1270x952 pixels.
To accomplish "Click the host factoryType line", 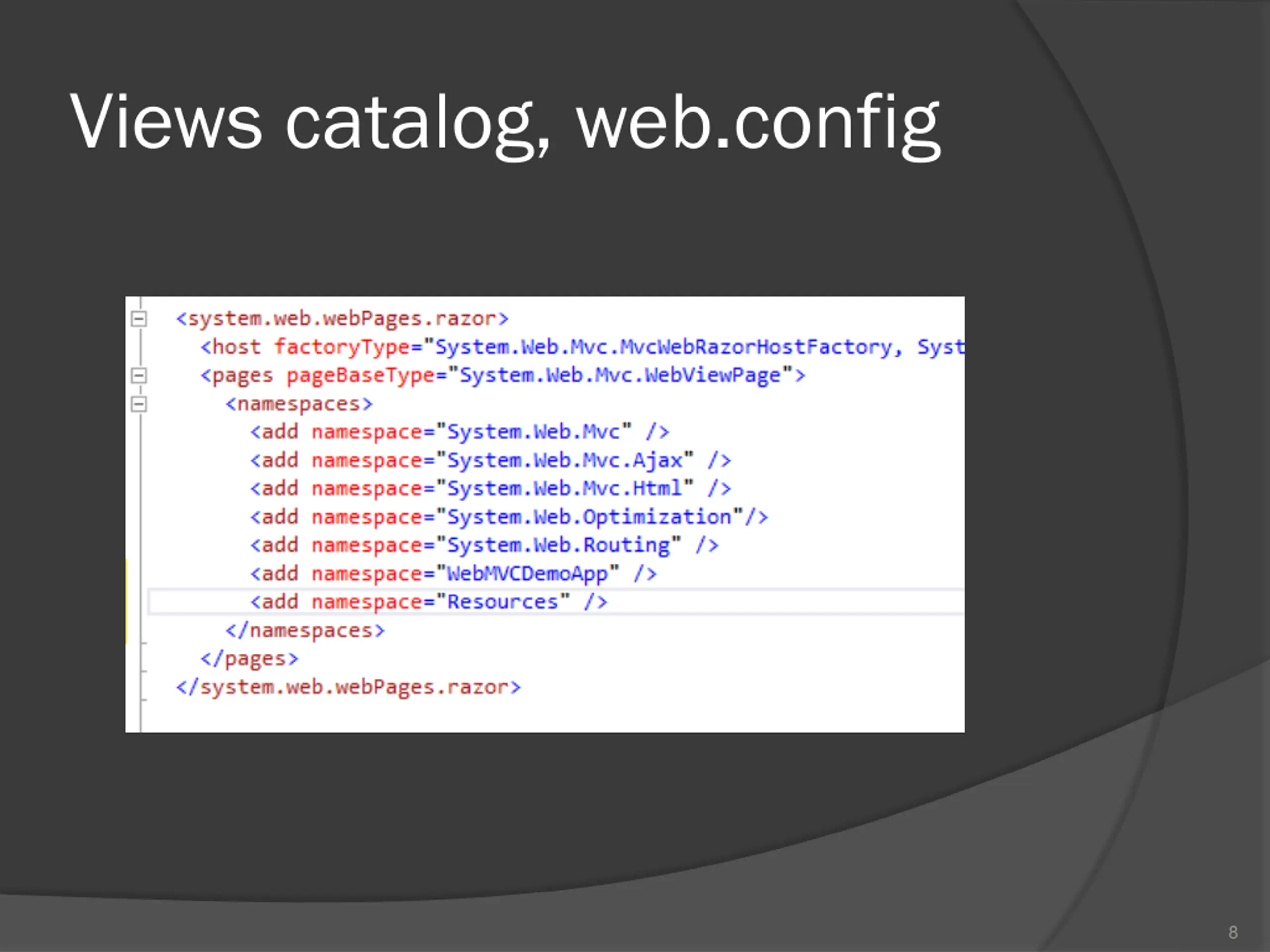I will 581,347.
